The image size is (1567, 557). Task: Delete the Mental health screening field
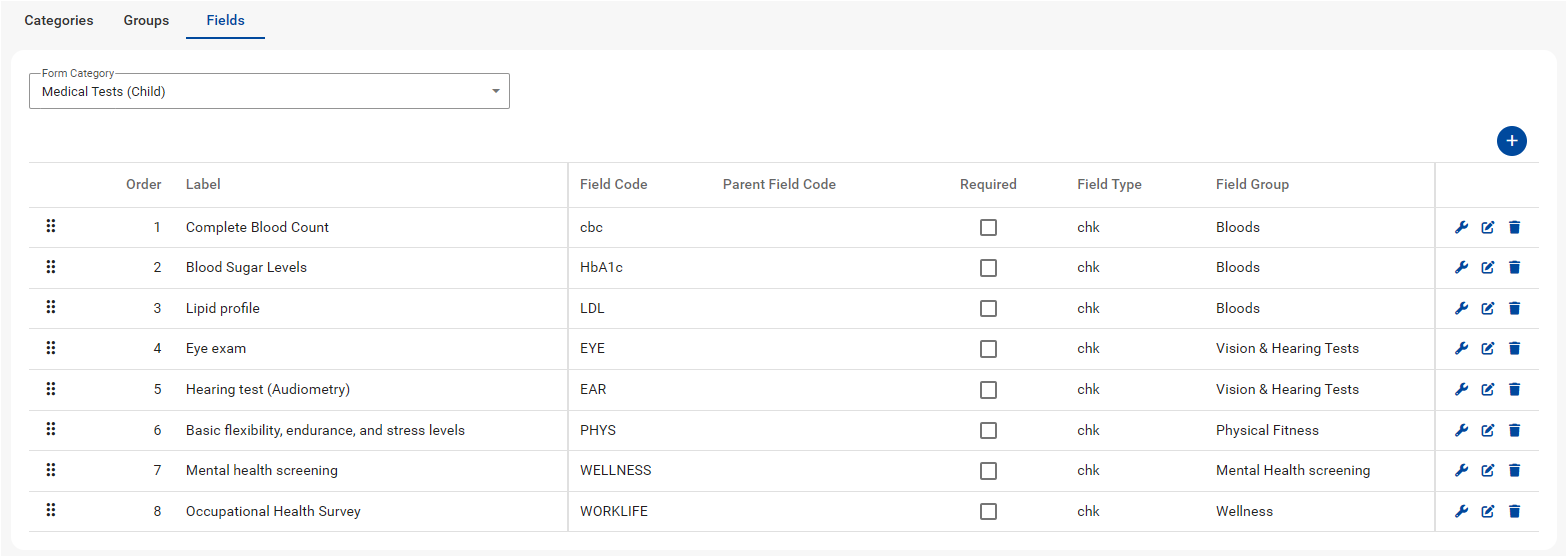tap(1514, 471)
